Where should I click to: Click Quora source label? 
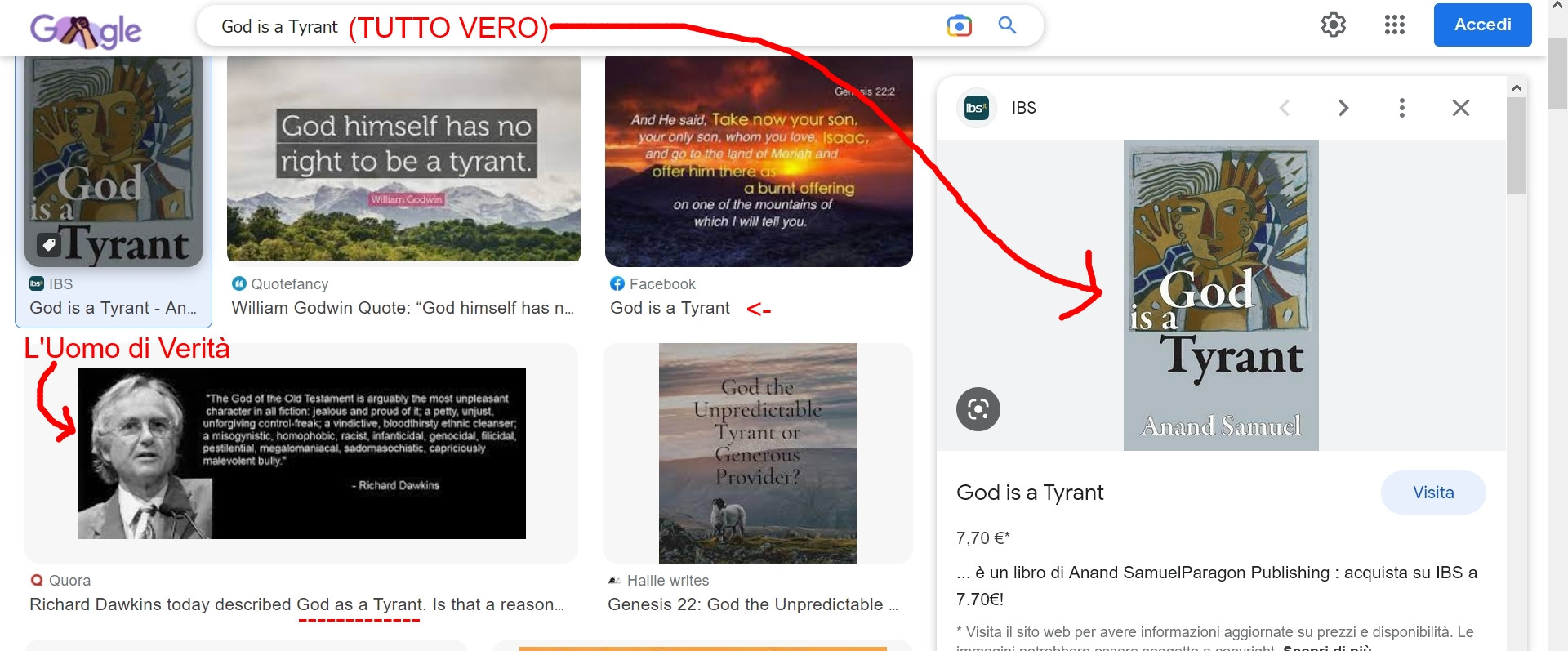[x=69, y=581]
